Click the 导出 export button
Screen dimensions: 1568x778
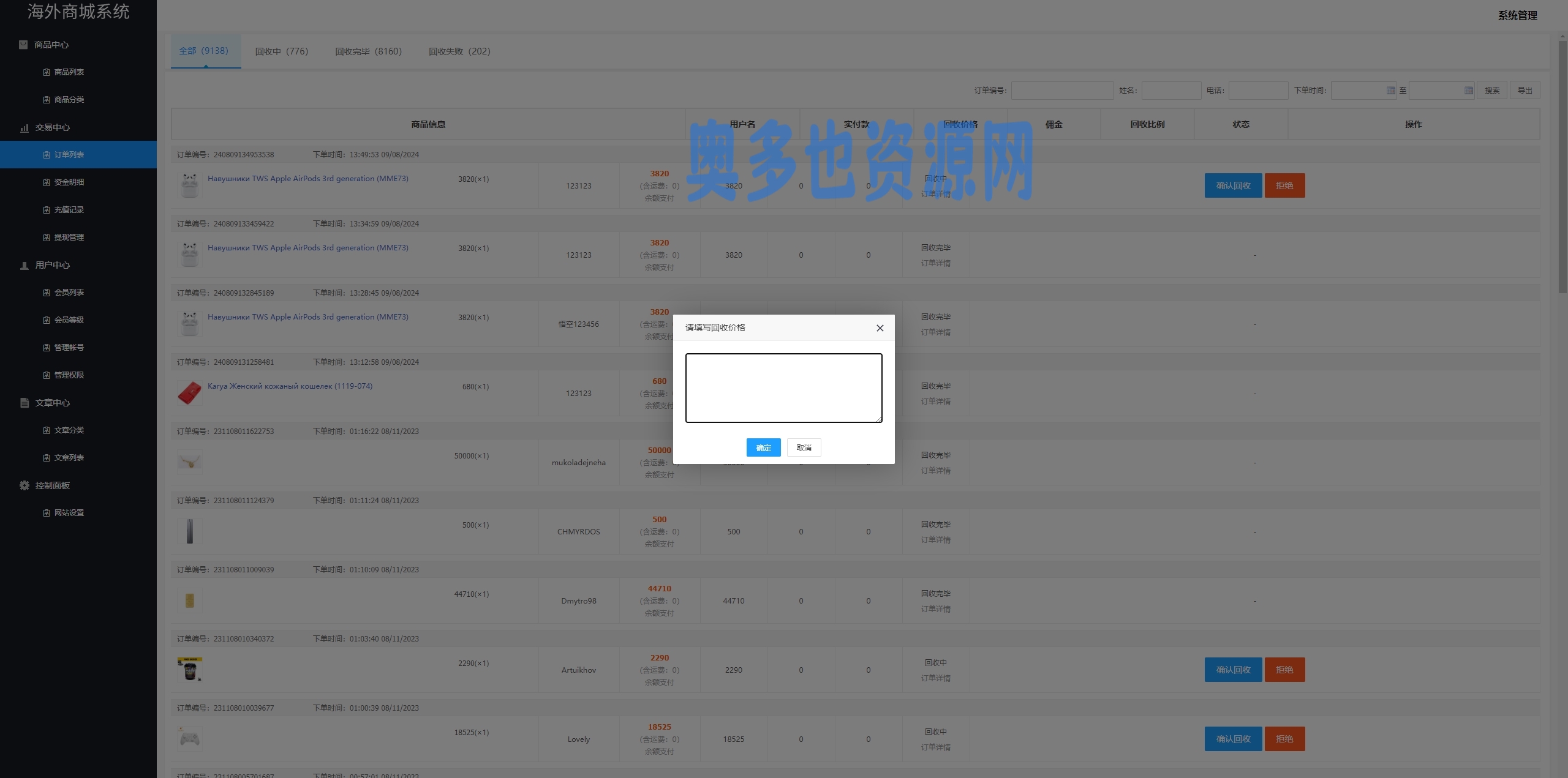1525,91
